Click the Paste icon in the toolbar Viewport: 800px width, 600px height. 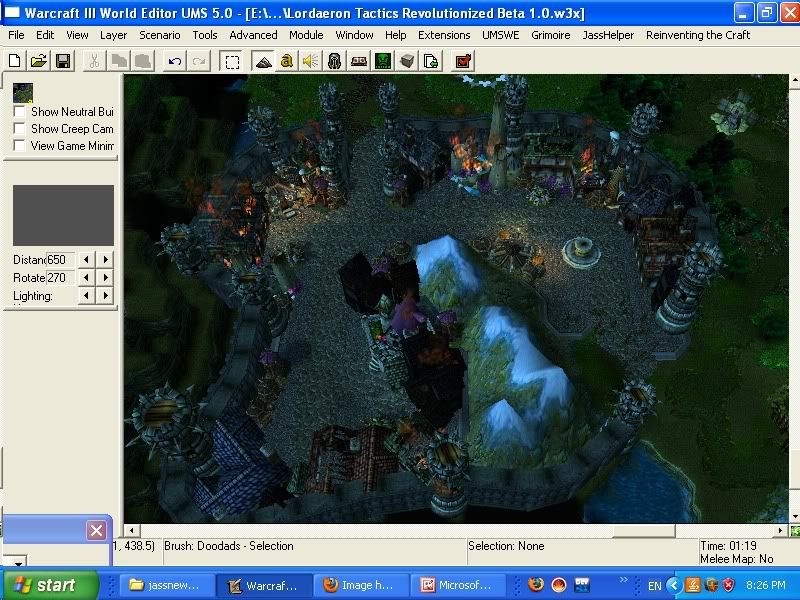[143, 61]
